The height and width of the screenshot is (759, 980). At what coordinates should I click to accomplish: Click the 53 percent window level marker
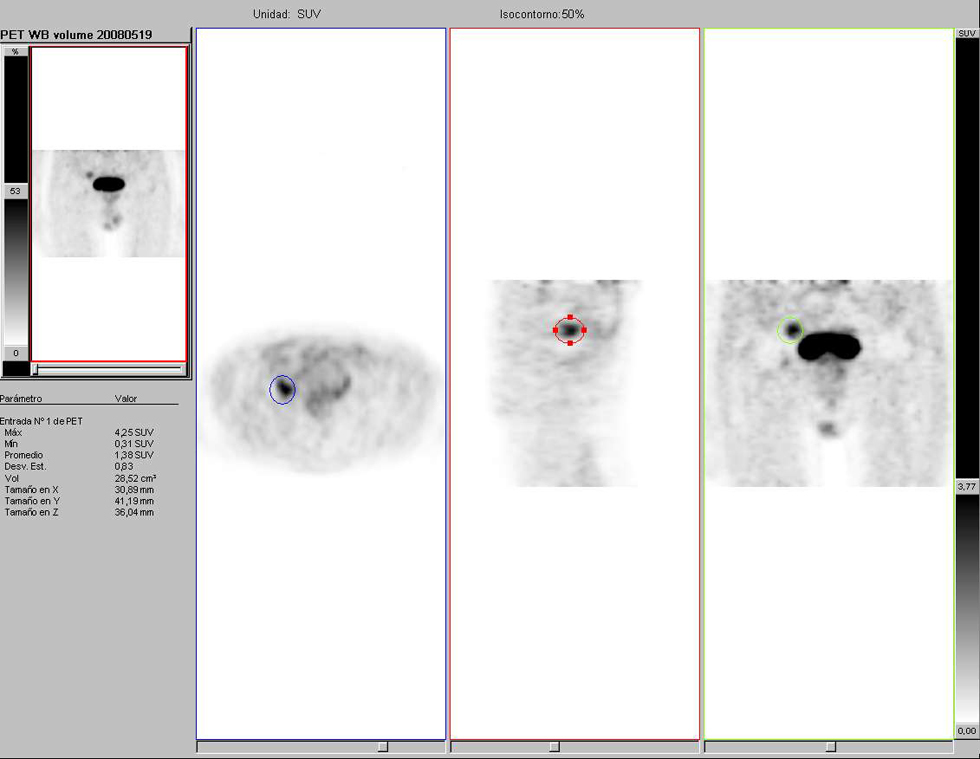[x=15, y=190]
